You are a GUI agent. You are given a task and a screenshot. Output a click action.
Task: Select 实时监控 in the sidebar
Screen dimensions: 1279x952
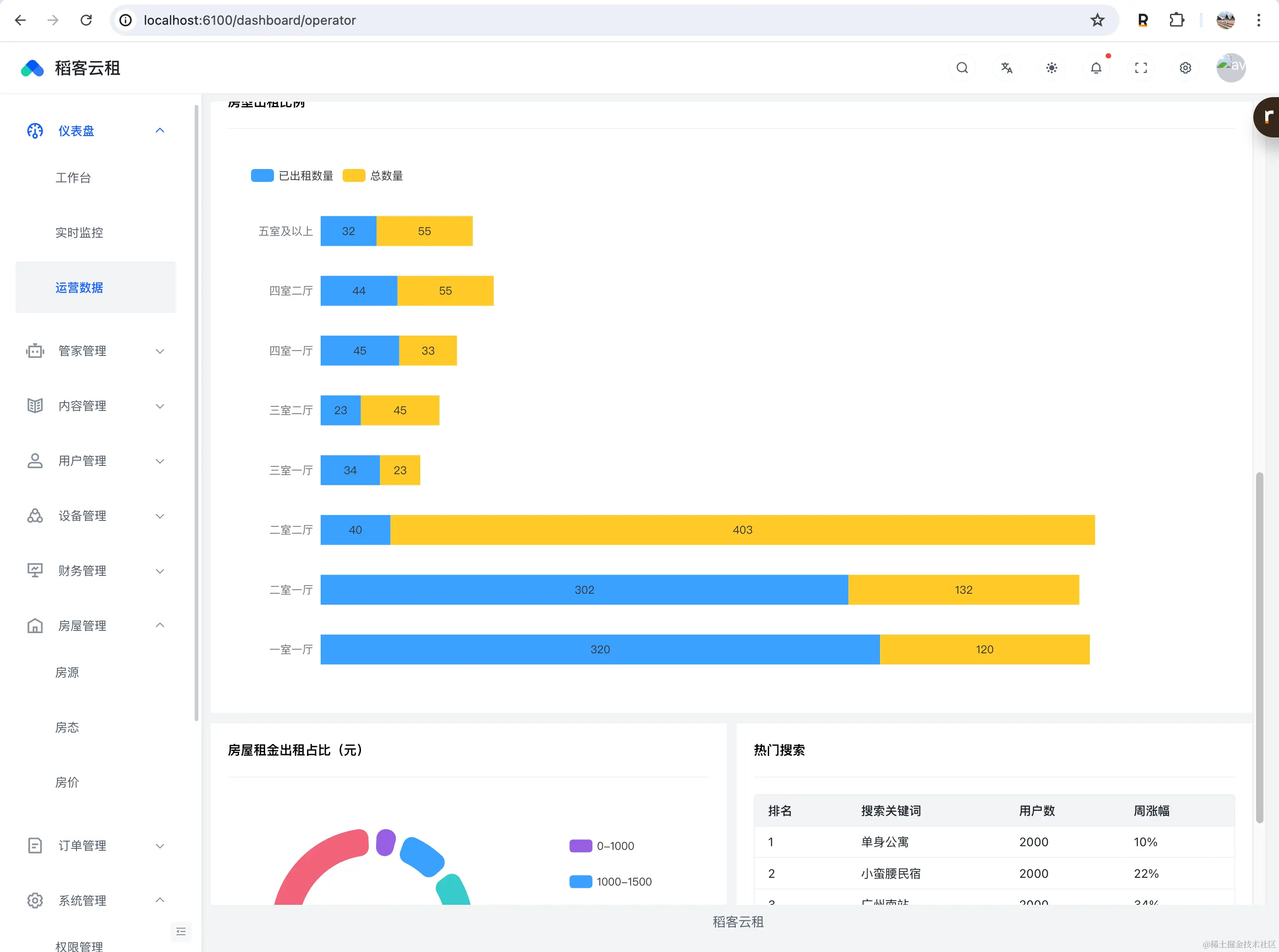click(x=79, y=232)
